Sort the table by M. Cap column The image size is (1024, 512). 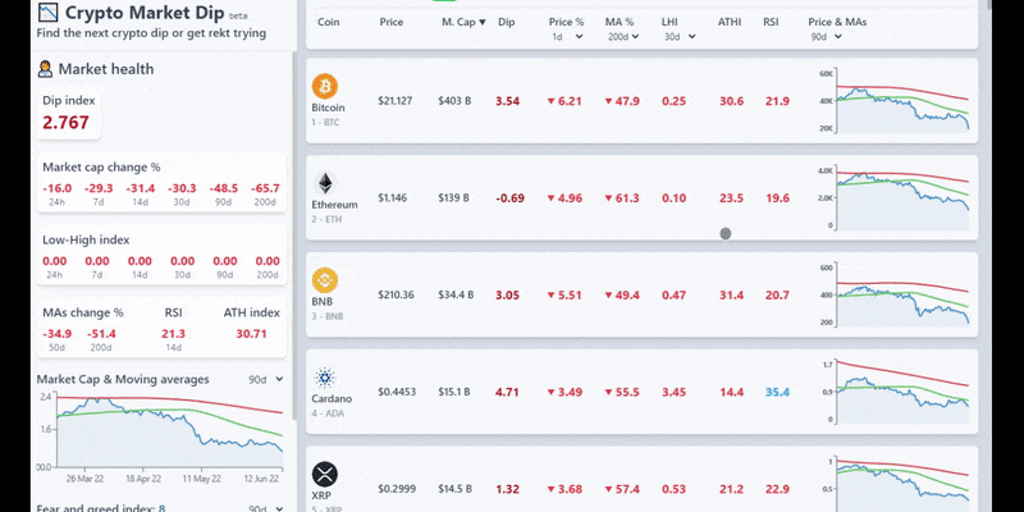pos(463,22)
